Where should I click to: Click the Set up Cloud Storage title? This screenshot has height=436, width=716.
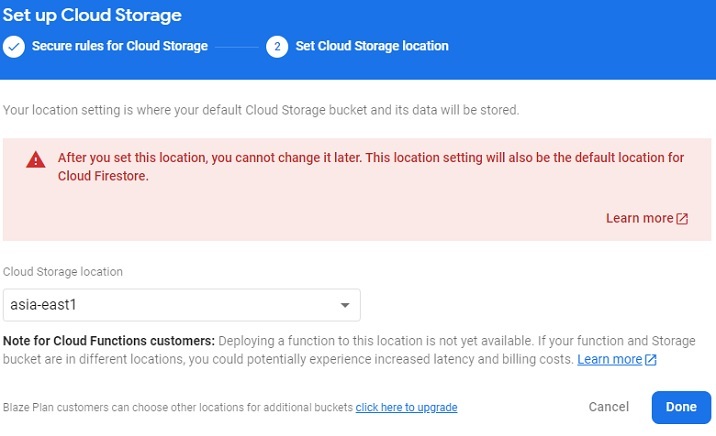(91, 16)
